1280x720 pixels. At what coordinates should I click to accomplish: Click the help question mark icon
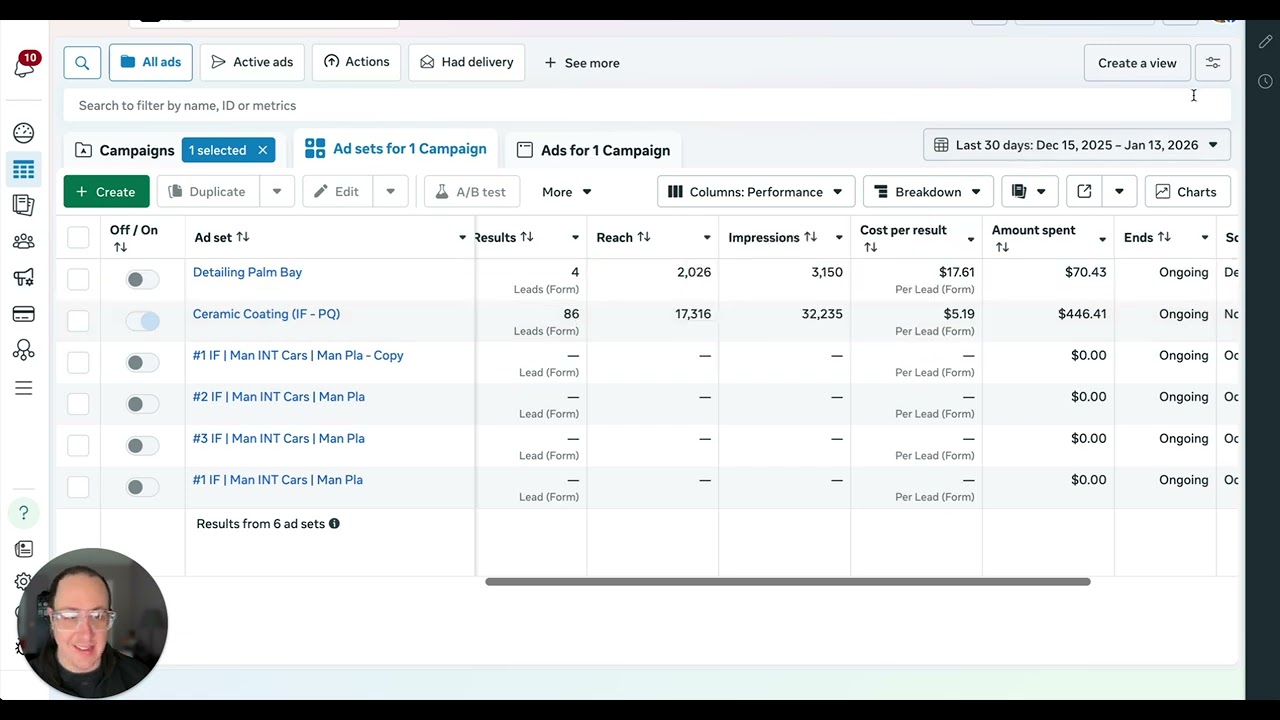click(24, 513)
